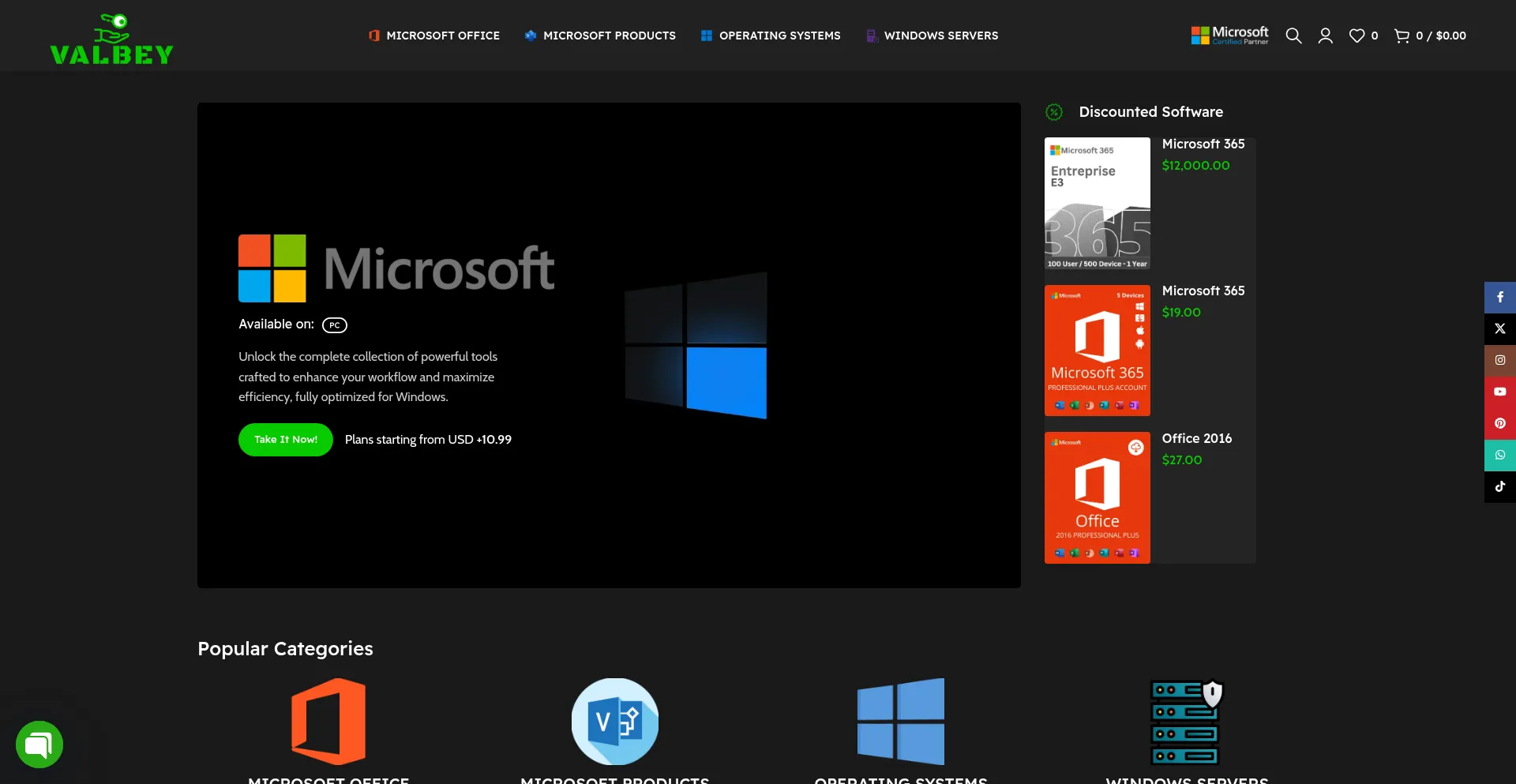Screen dimensions: 1516x784
Task: Open the Operating Systems menu
Action: (x=771, y=36)
